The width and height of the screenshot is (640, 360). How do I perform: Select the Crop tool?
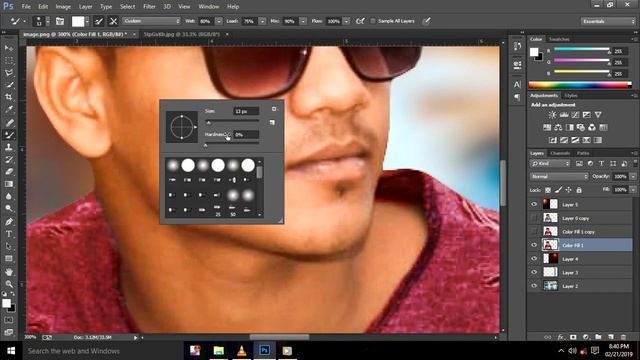click(x=9, y=97)
